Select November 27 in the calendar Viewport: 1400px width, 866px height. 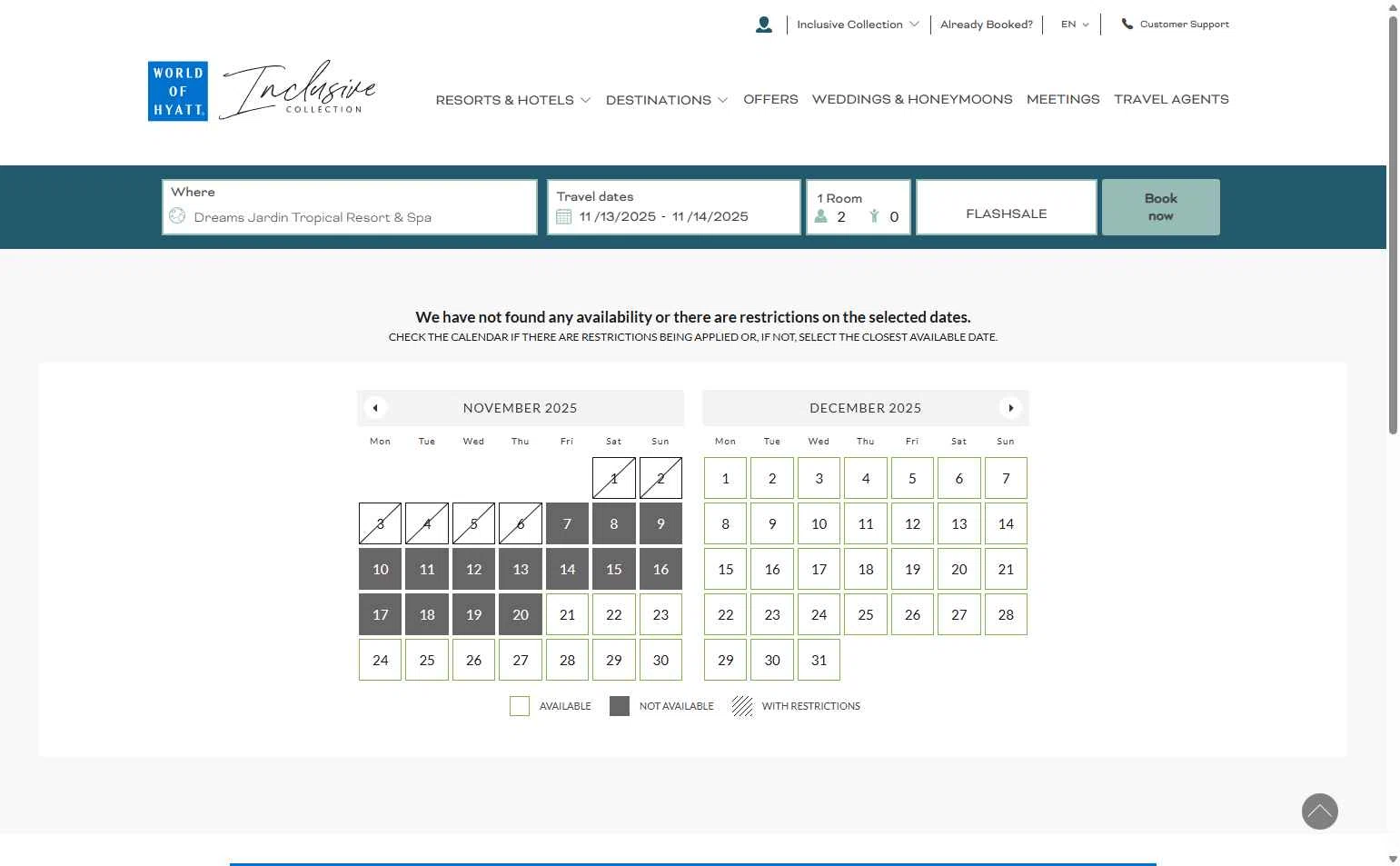[x=521, y=660]
